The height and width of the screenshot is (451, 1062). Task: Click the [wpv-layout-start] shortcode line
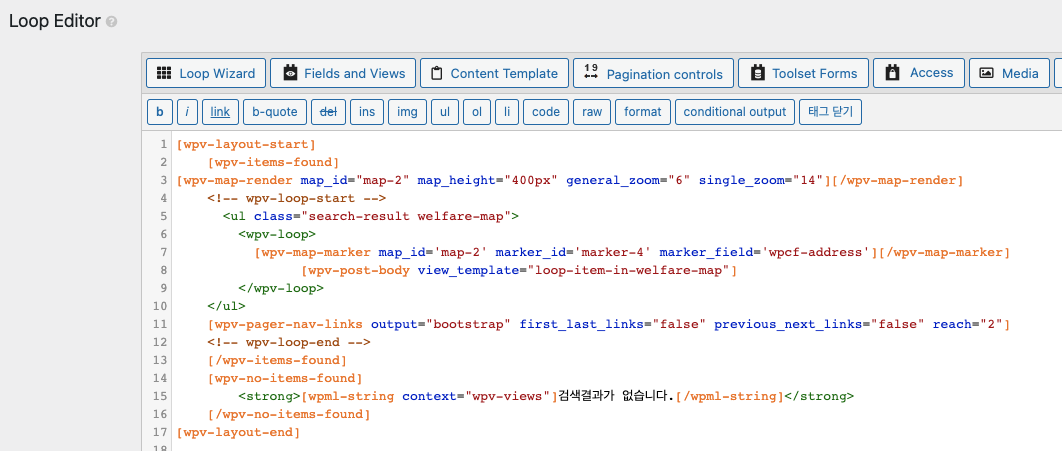click(x=246, y=144)
